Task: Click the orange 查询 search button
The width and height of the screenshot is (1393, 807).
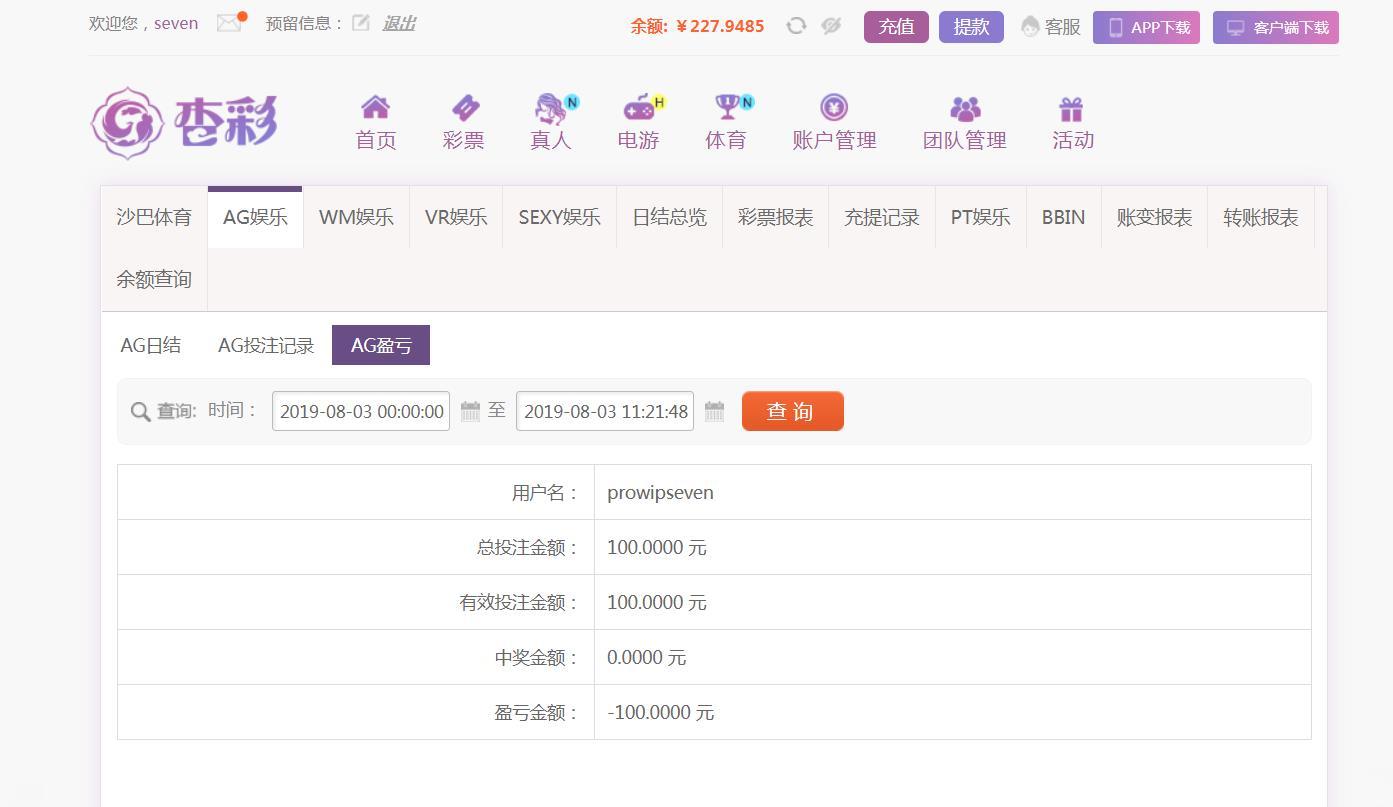Action: 793,411
